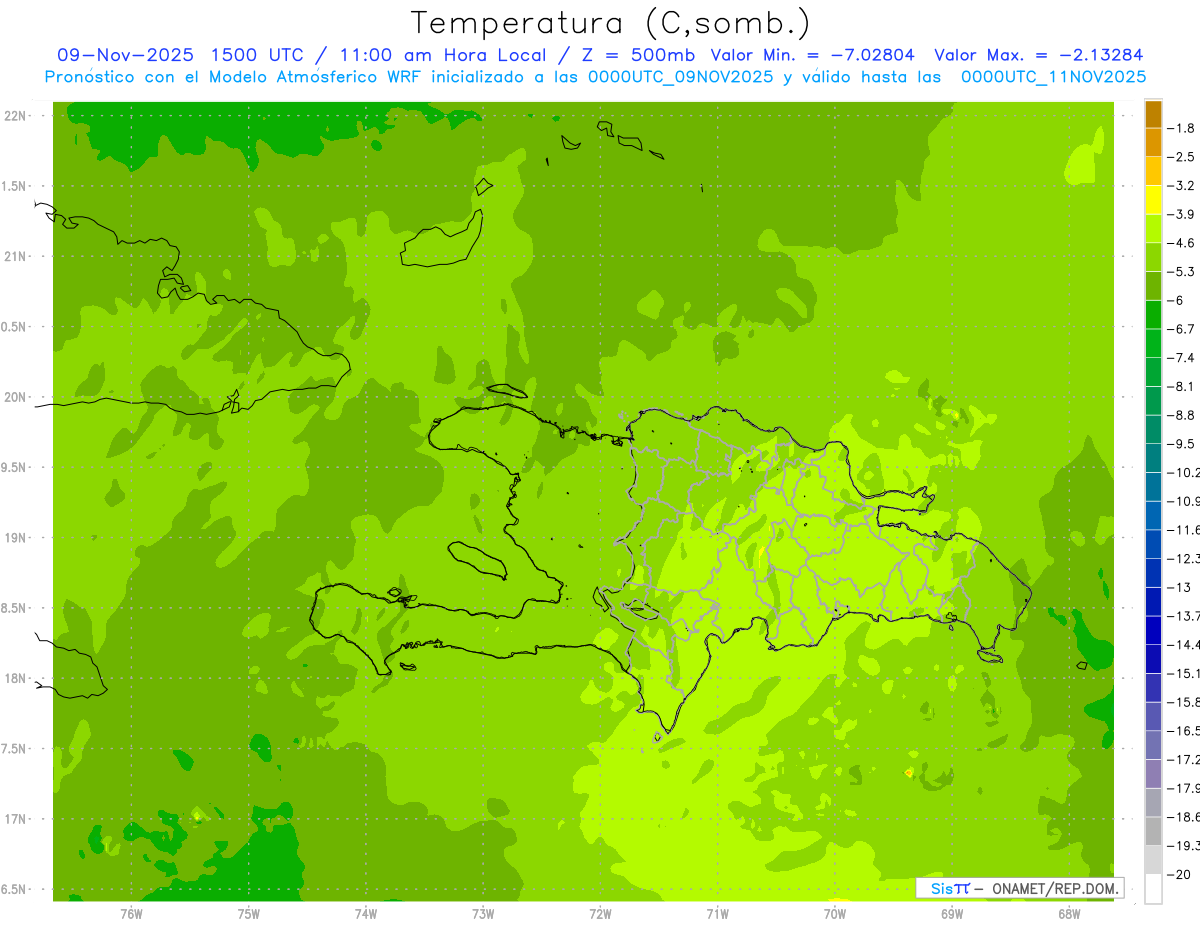Screen dimensions: 1200x927
Task: Pick the yellow swatch between -3.2 and -3.9
Action: [1153, 201]
